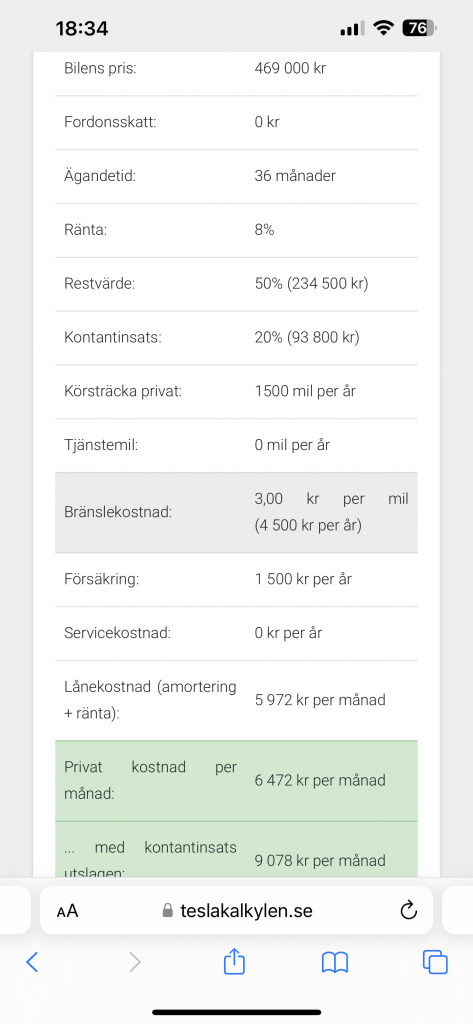Tap the Safari back arrow
This screenshot has width=473, height=1024.
[x=32, y=962]
